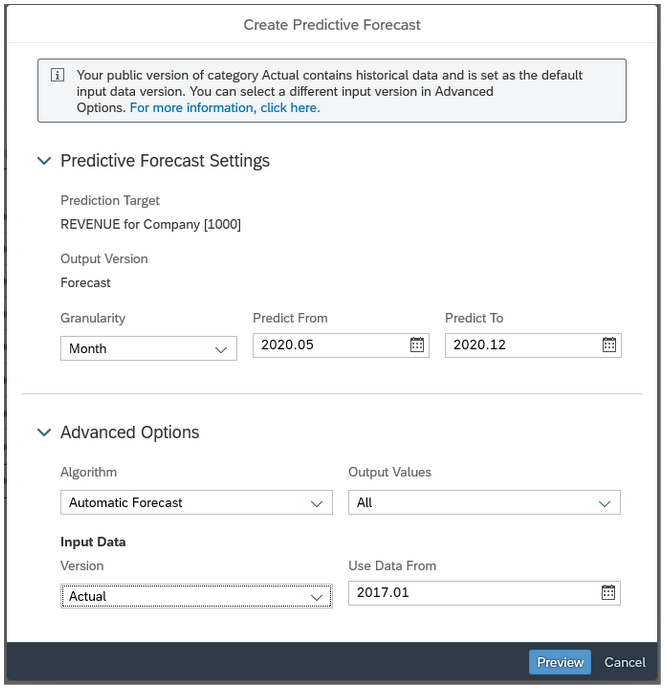Collapse the Predictive Forecast Settings section

point(44,160)
